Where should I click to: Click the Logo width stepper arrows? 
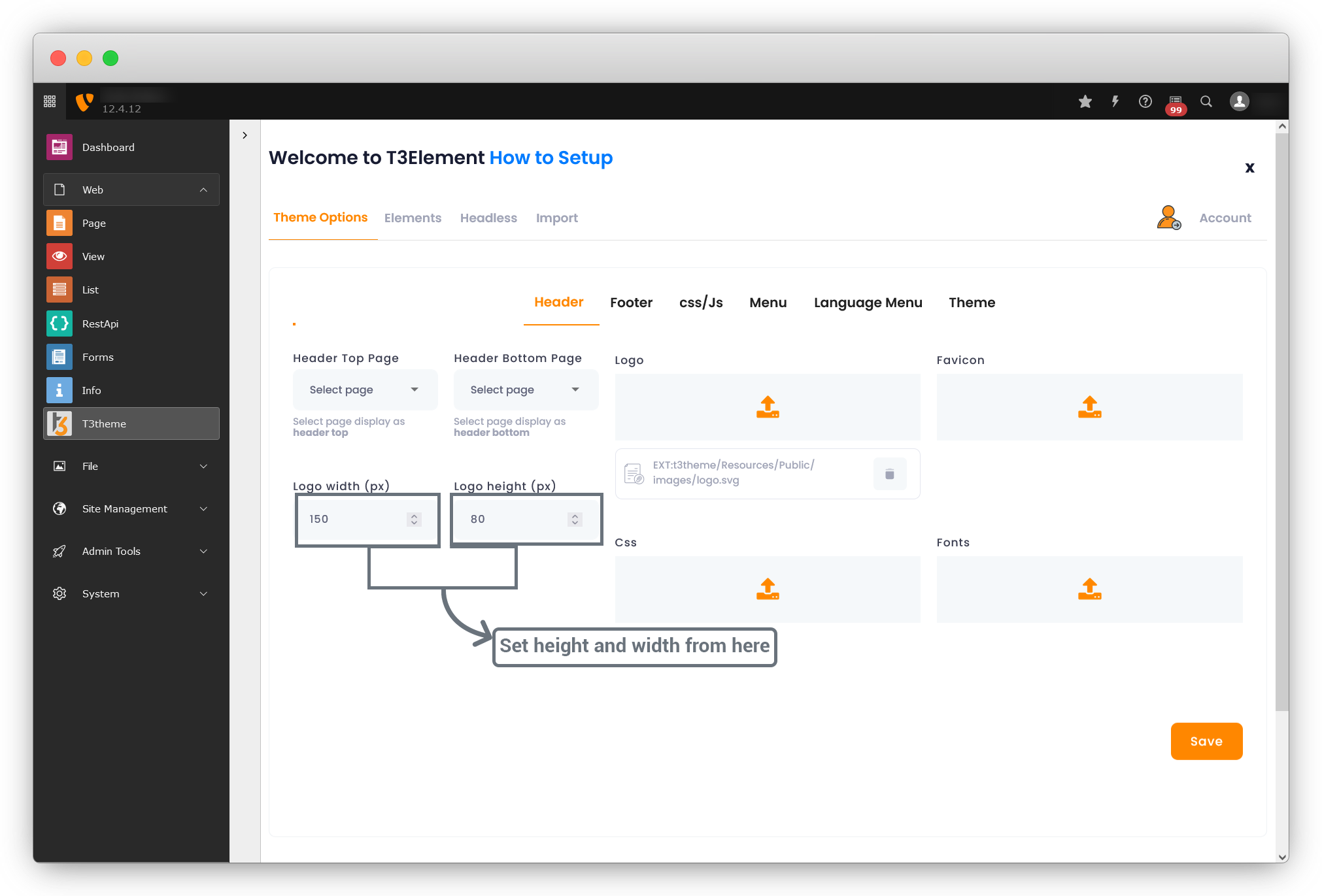tap(414, 519)
